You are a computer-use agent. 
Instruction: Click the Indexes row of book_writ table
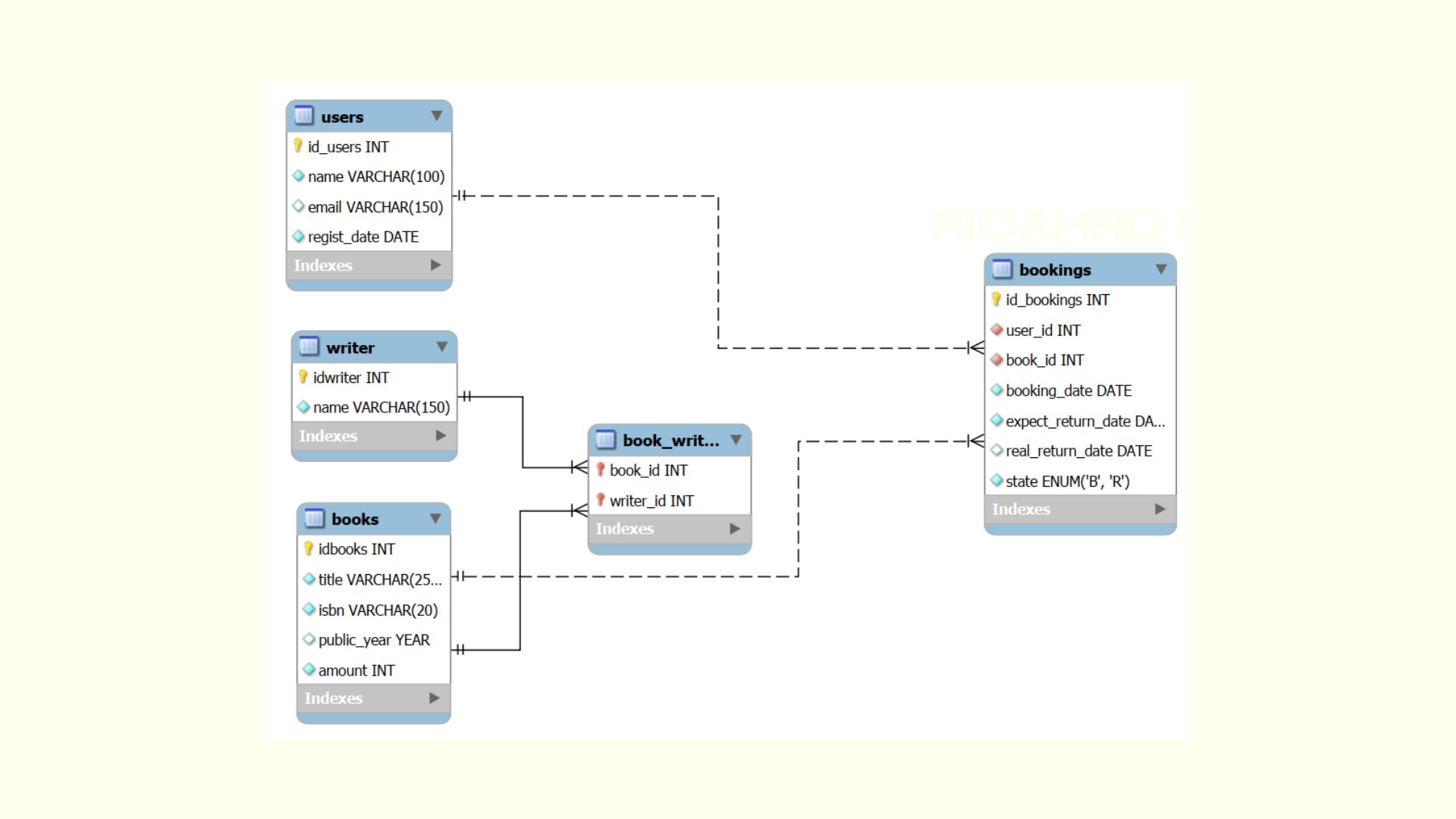coord(667,529)
